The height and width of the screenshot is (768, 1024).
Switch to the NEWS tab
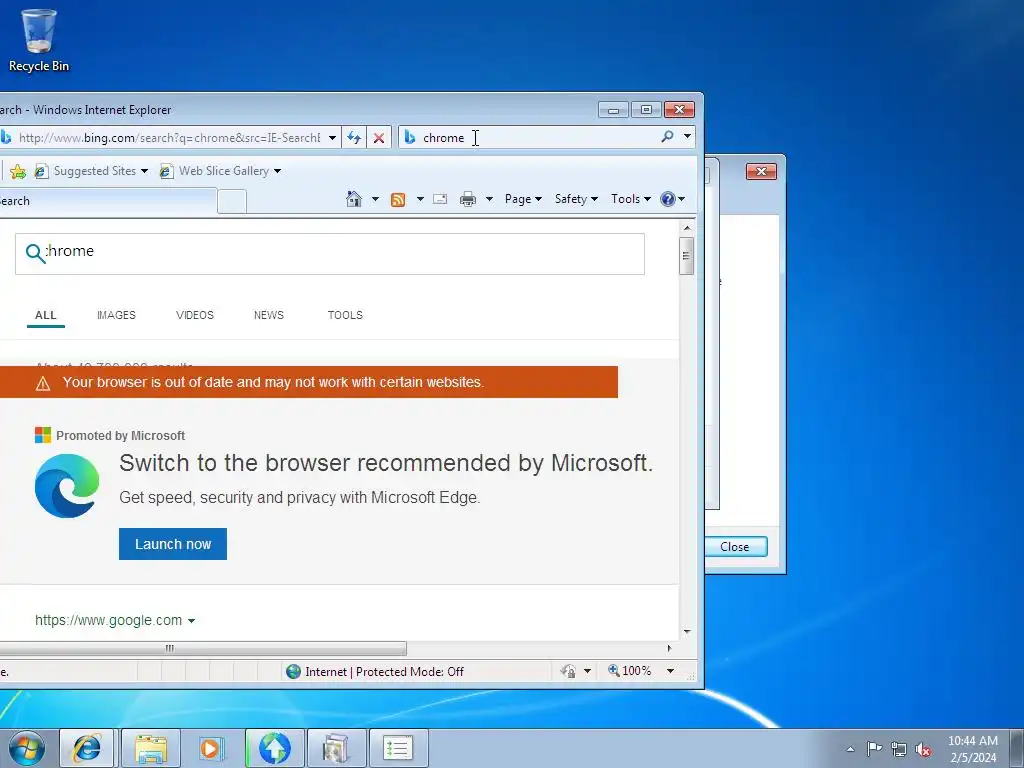click(x=268, y=315)
